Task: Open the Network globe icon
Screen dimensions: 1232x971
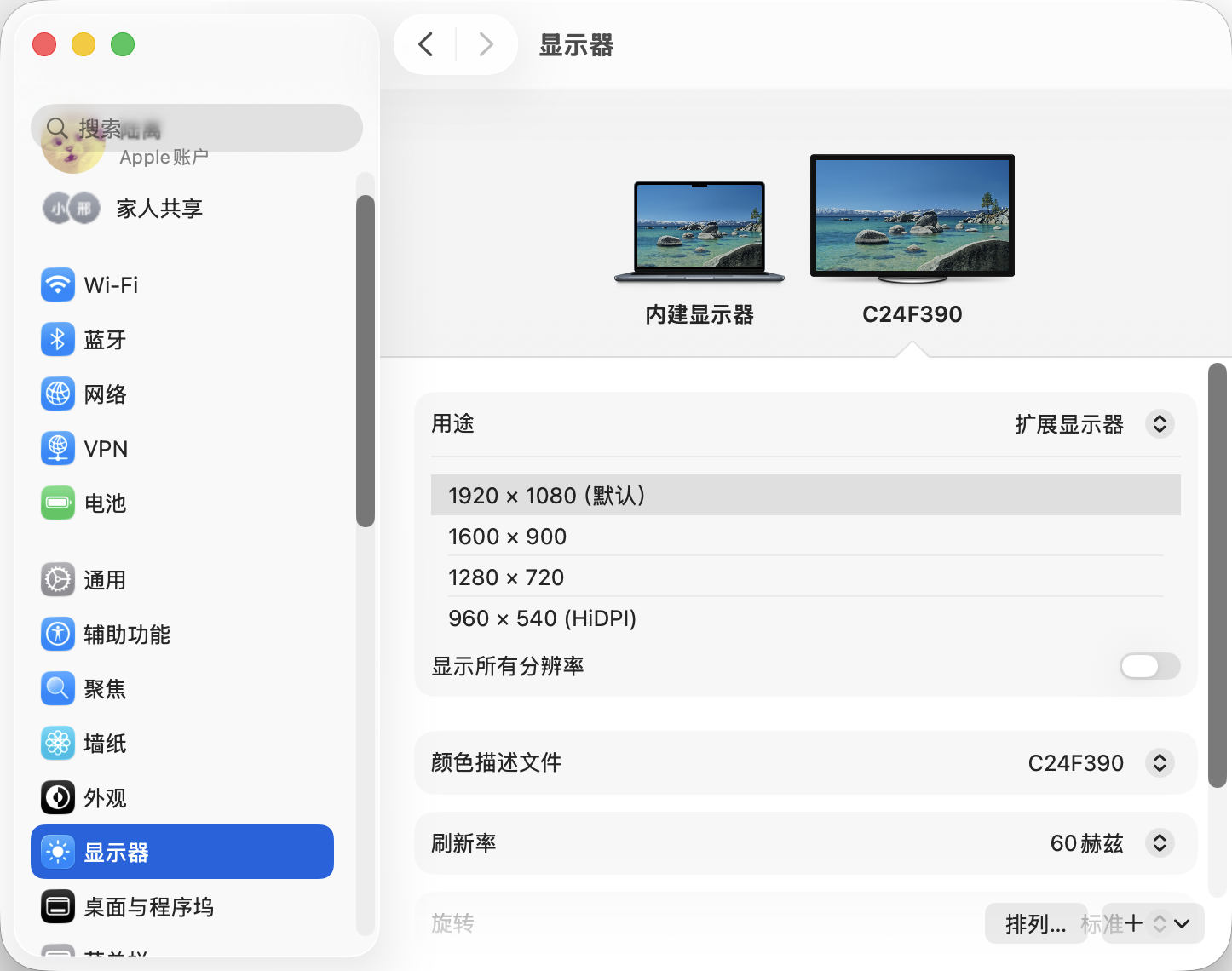Action: 58,394
